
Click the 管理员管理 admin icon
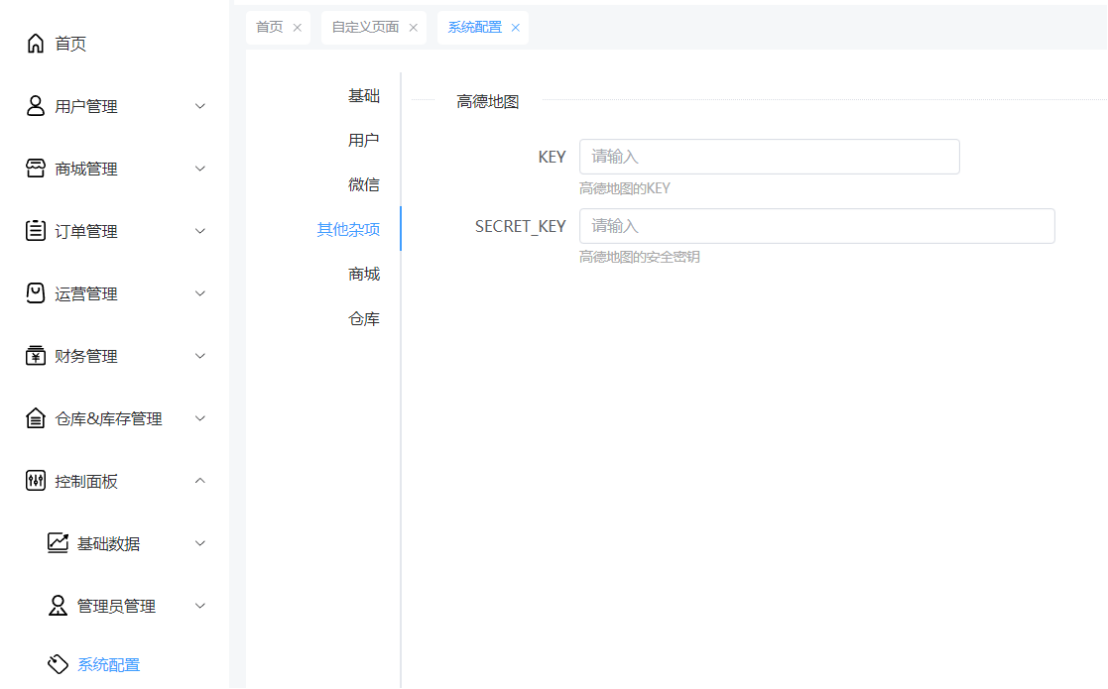coord(58,606)
